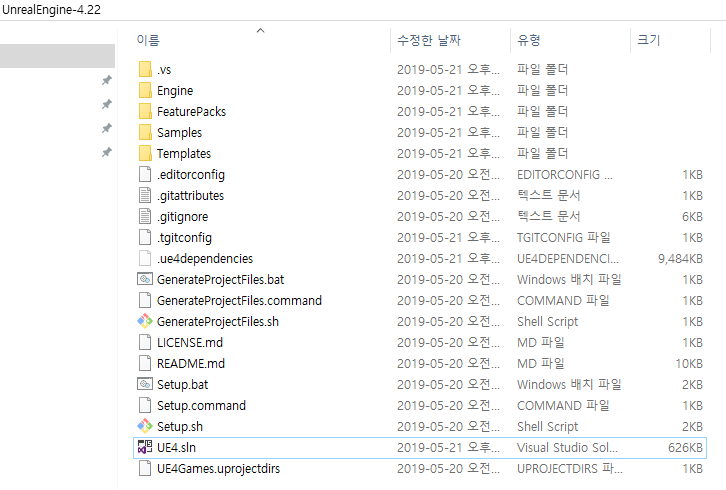The height and width of the screenshot is (490, 726).
Task: Click the GenerateProjectFiles.command file icon
Action: coord(145,300)
